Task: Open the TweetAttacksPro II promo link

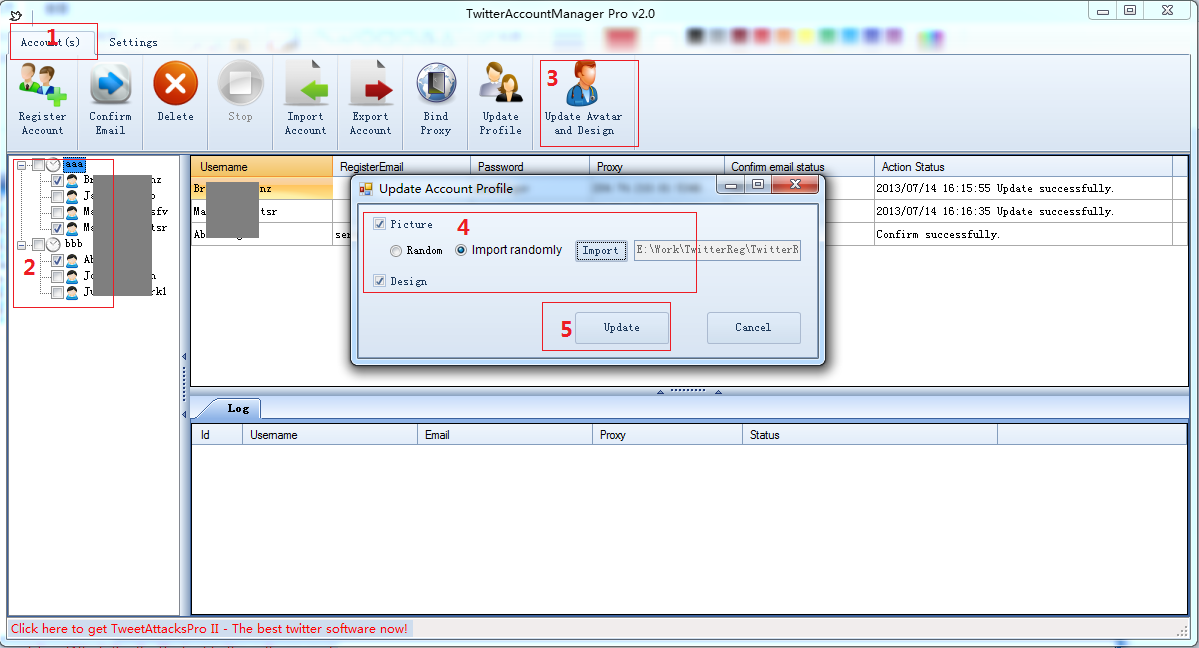Action: (x=209, y=629)
